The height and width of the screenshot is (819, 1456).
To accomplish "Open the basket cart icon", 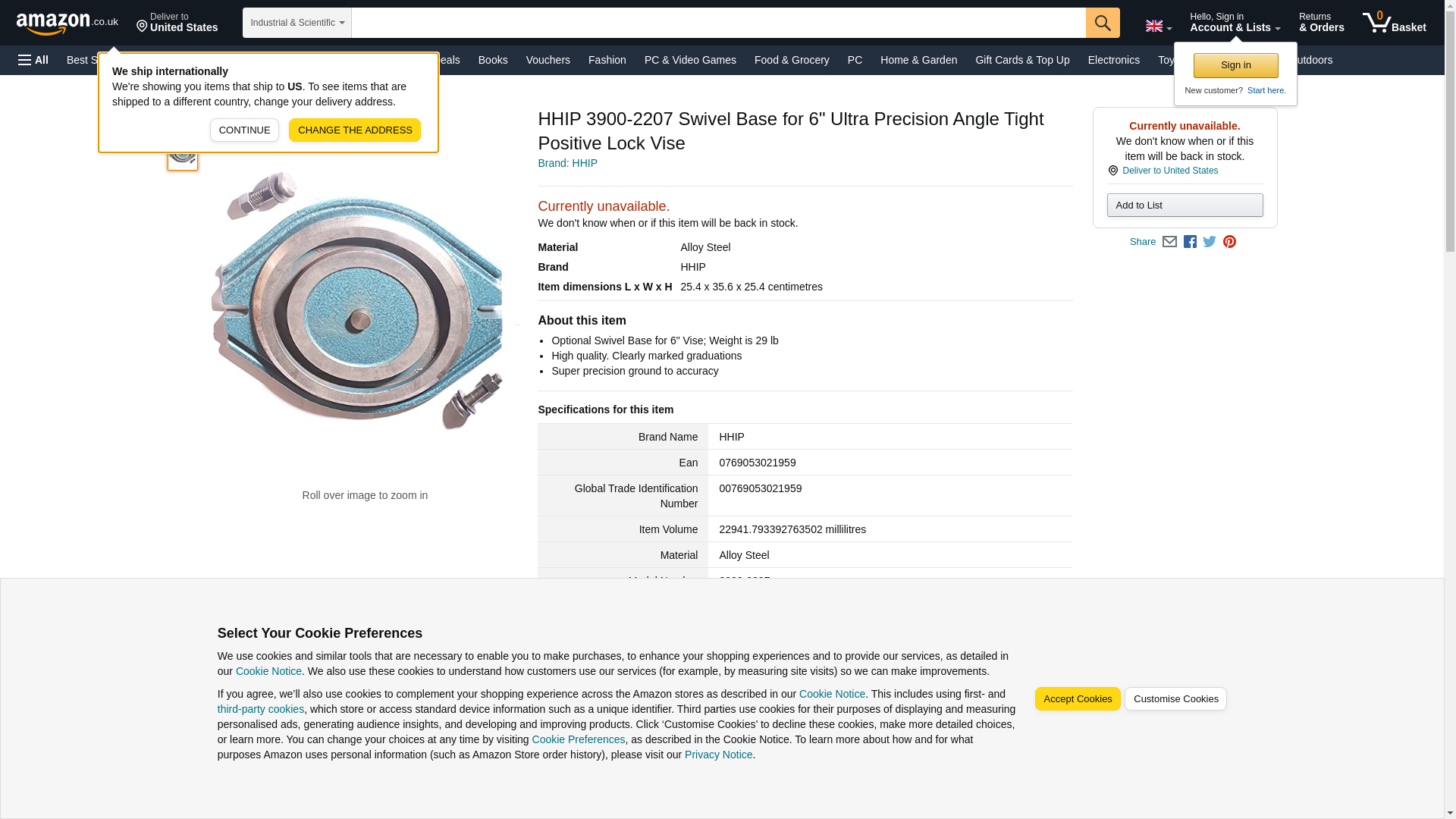I will pos(1394,23).
